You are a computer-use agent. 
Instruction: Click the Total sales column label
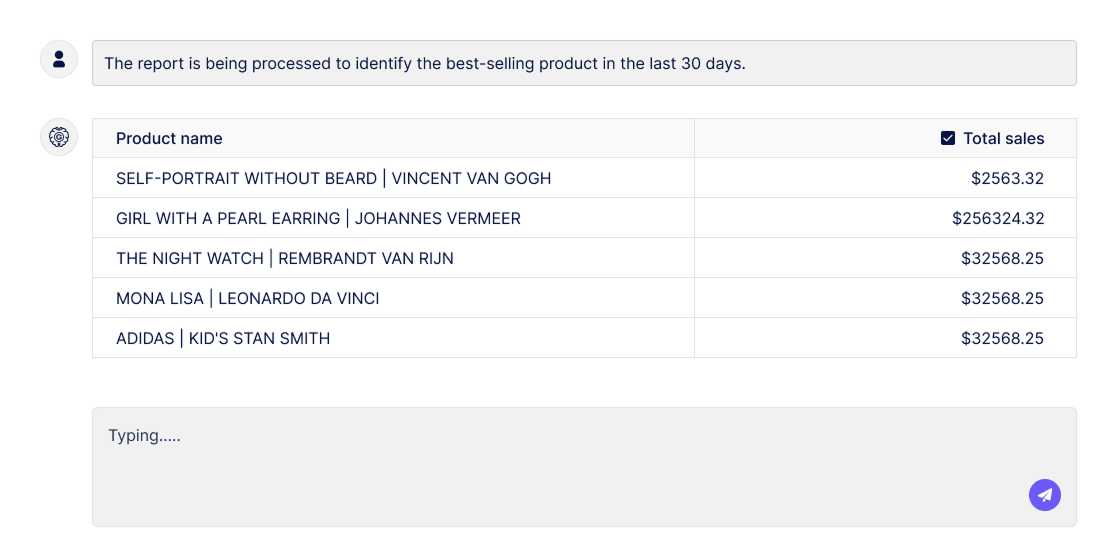(x=1003, y=138)
